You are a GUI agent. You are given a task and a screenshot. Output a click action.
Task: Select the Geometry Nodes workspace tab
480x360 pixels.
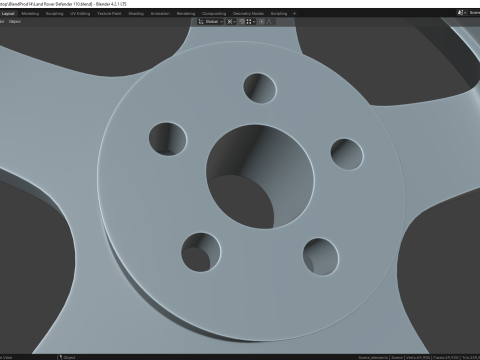pos(248,14)
